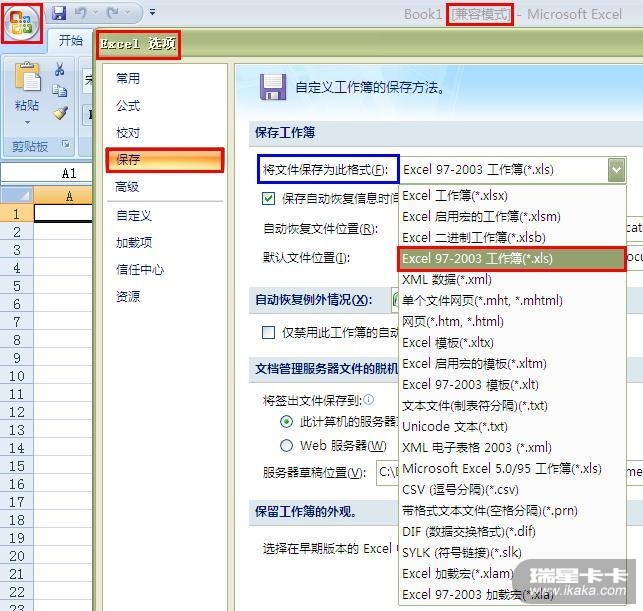Image resolution: width=643 pixels, height=611 pixels.
Task: Click cell A1 in the worksheet
Action: pos(63,214)
